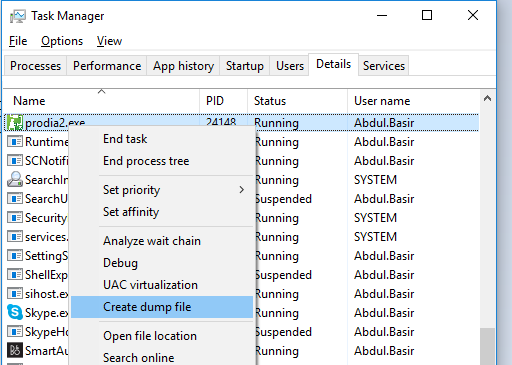Click the SmartAudio process icon
This screenshot has height=365, width=512.
tap(15, 351)
